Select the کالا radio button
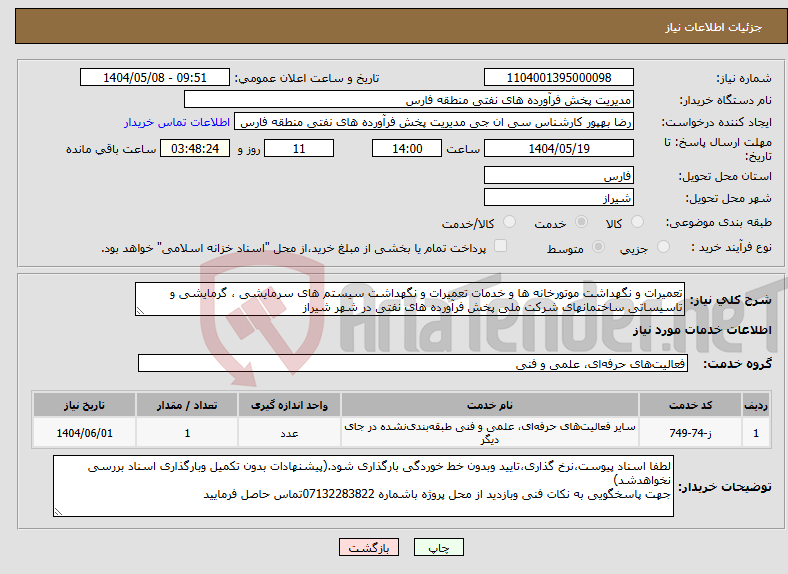Viewport: 788px width, 574px height. pos(637,222)
